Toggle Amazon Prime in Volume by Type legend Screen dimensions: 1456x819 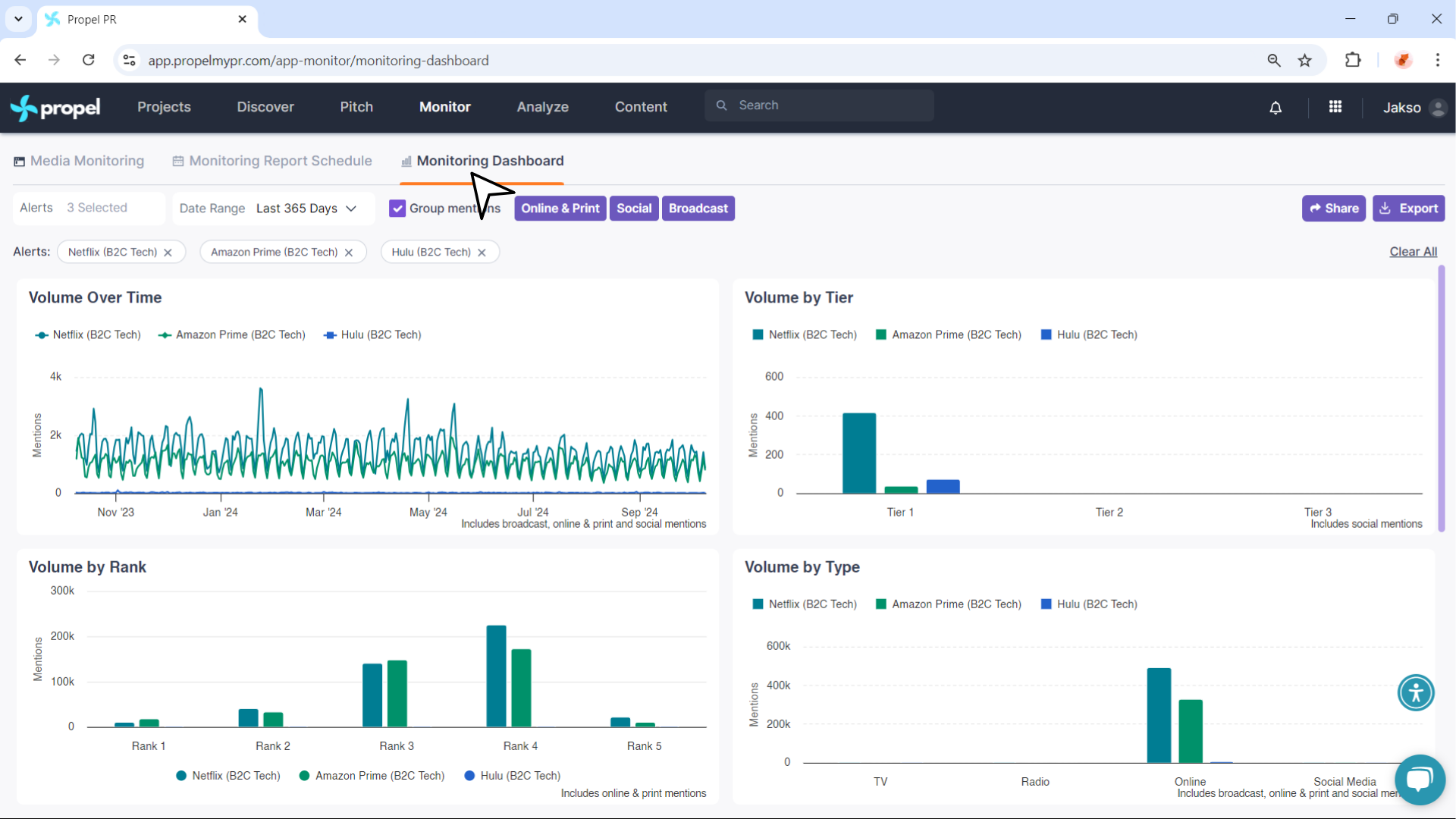click(949, 604)
